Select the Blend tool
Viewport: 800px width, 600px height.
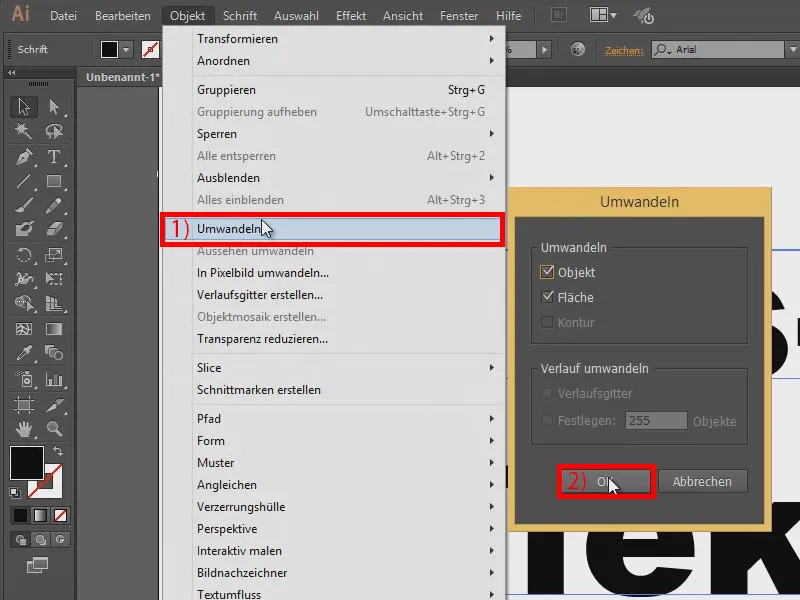(x=54, y=353)
